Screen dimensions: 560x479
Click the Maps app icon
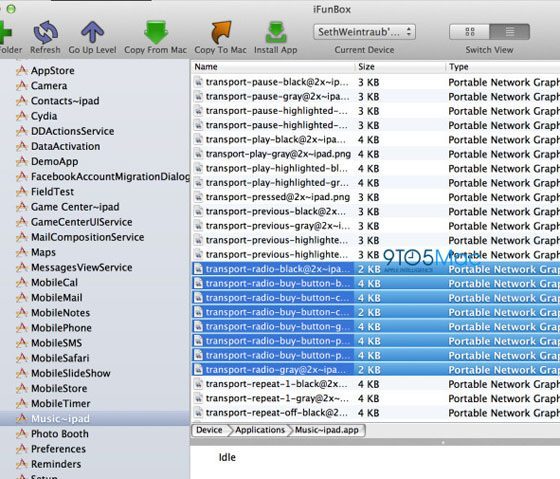pos(22,252)
